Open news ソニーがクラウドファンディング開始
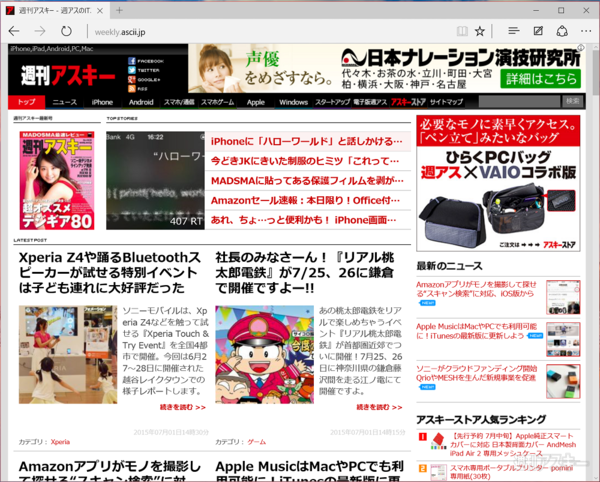This screenshot has width=600, height=482. (476, 373)
